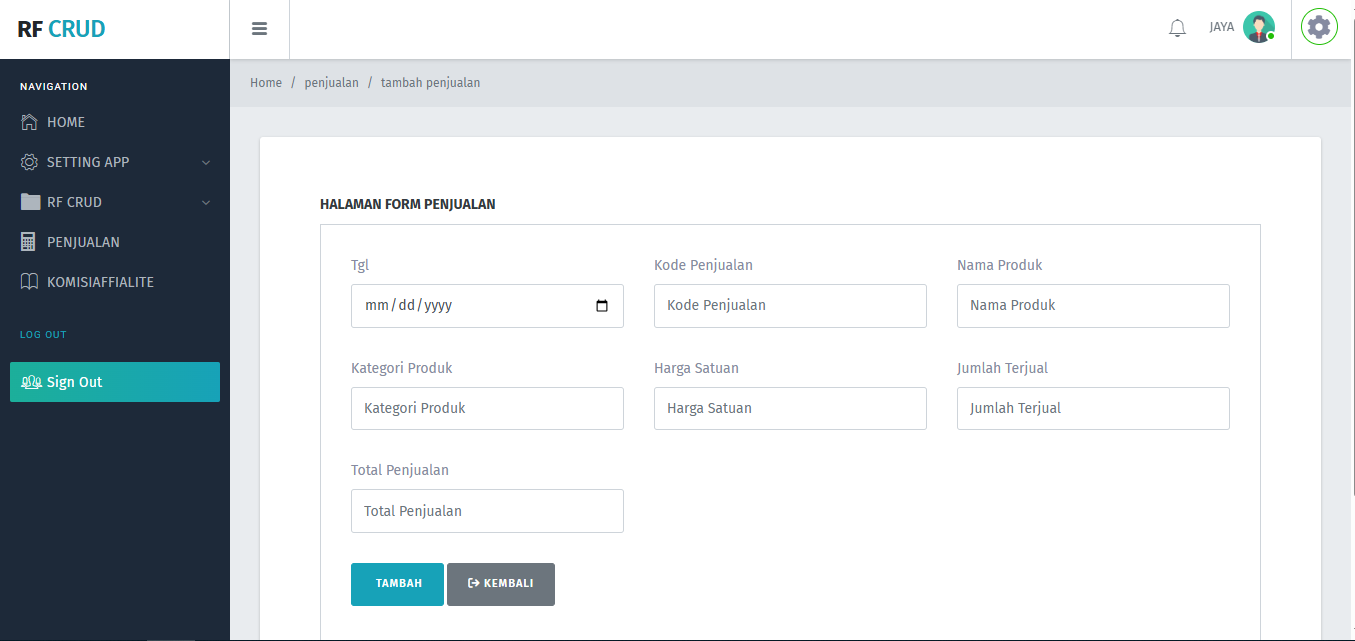Click the JAYA username text
Viewport: 1355px width, 641px height.
[x=1221, y=27]
